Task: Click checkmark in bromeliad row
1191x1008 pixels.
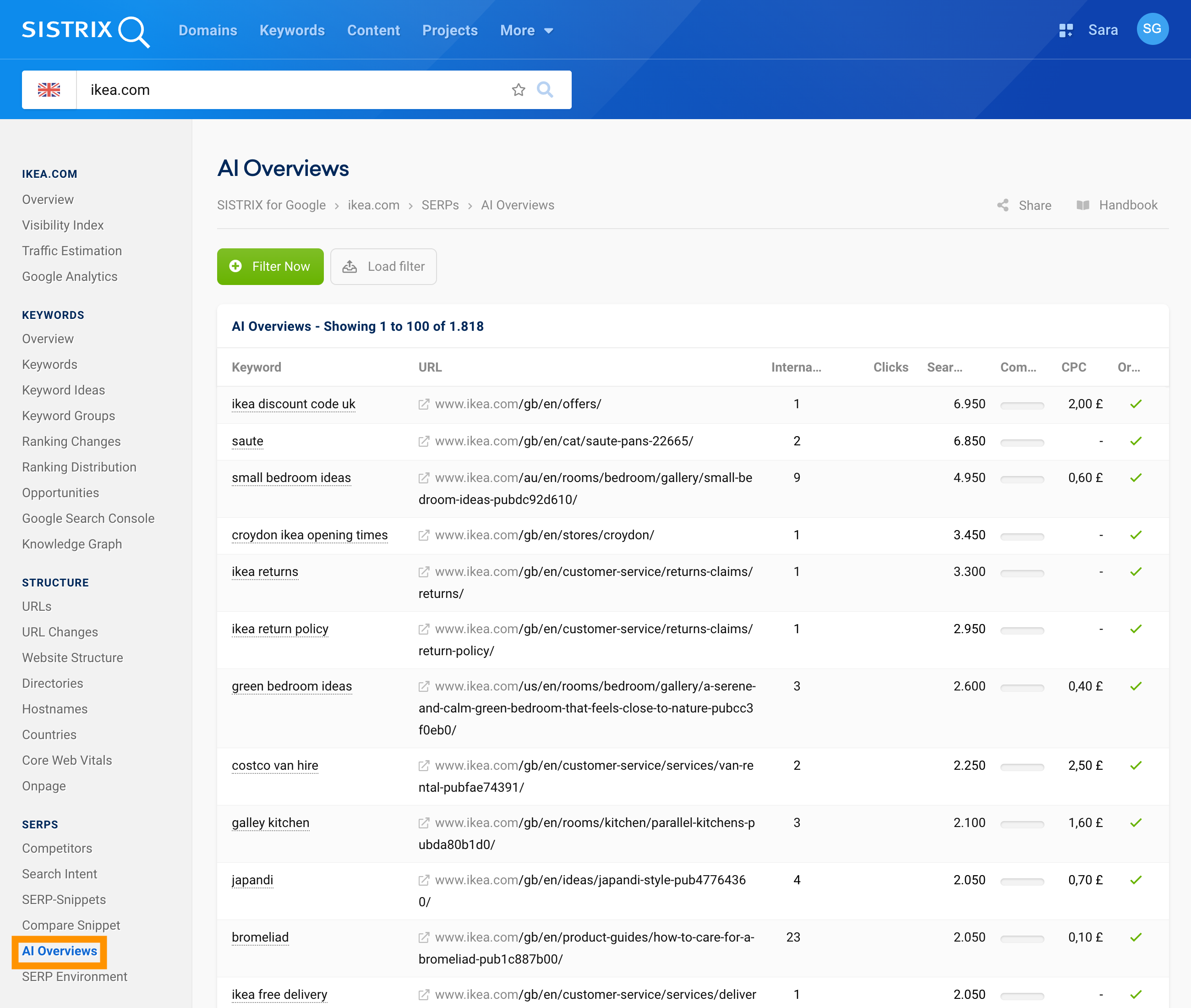Action: click(1136, 937)
